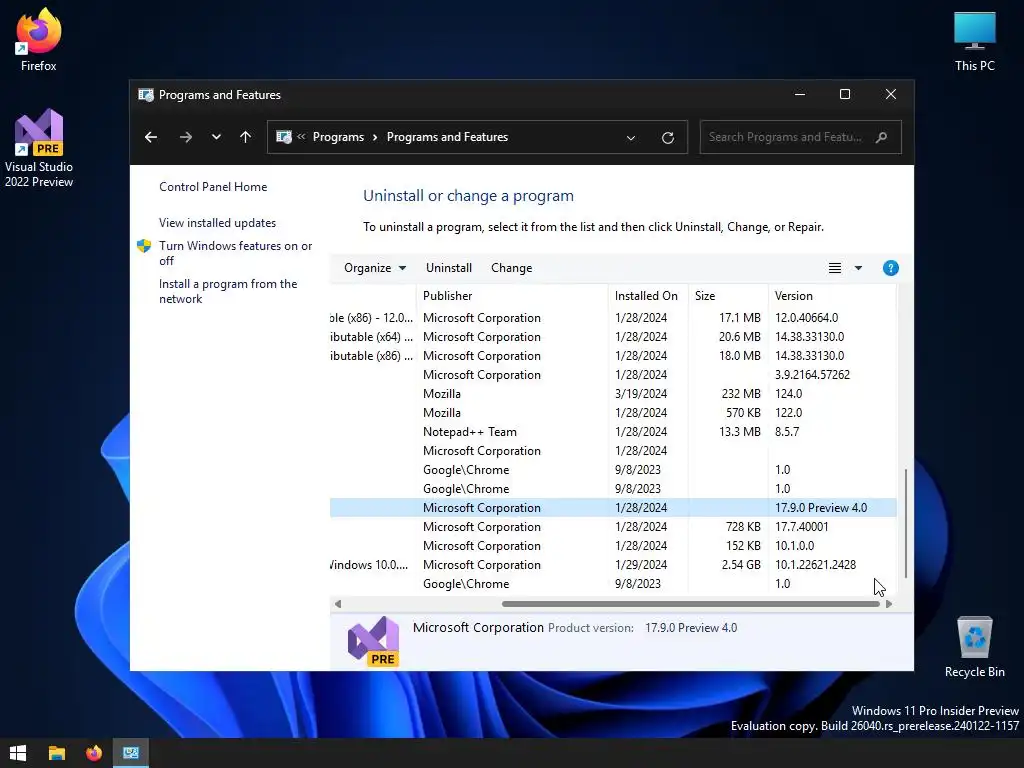Click Programs breadcrumb in address bar

tap(338, 137)
